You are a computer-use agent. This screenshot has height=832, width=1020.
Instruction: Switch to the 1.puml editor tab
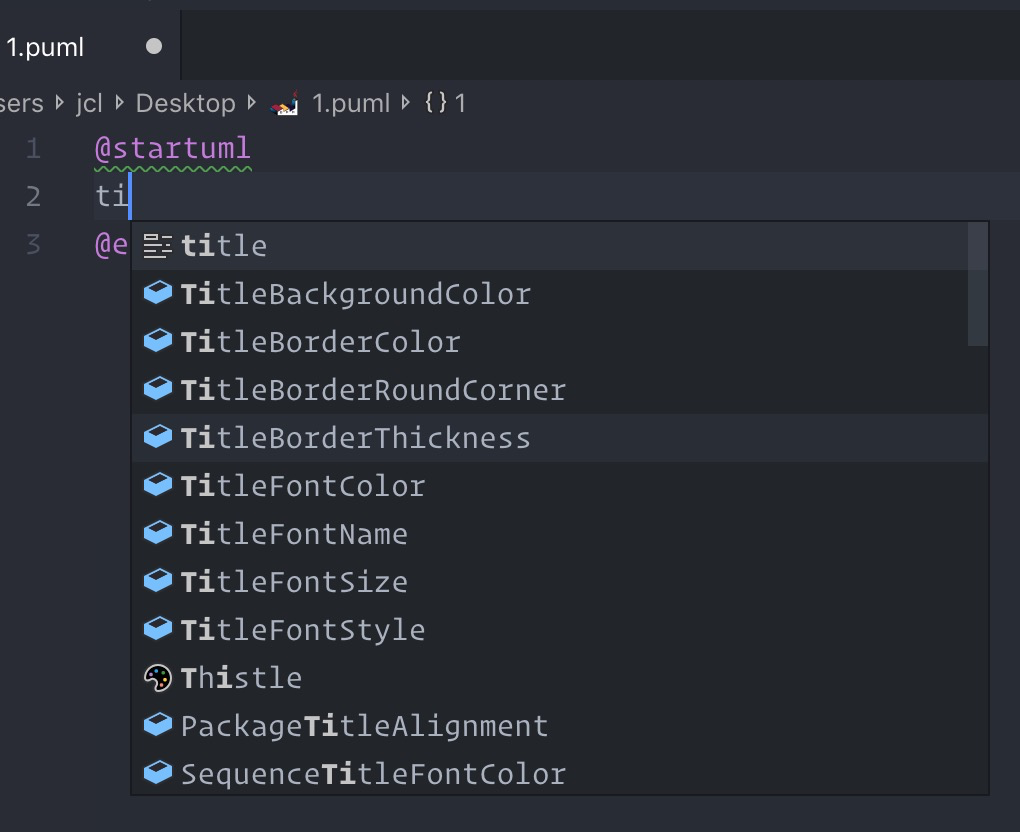pyautogui.click(x=47, y=45)
